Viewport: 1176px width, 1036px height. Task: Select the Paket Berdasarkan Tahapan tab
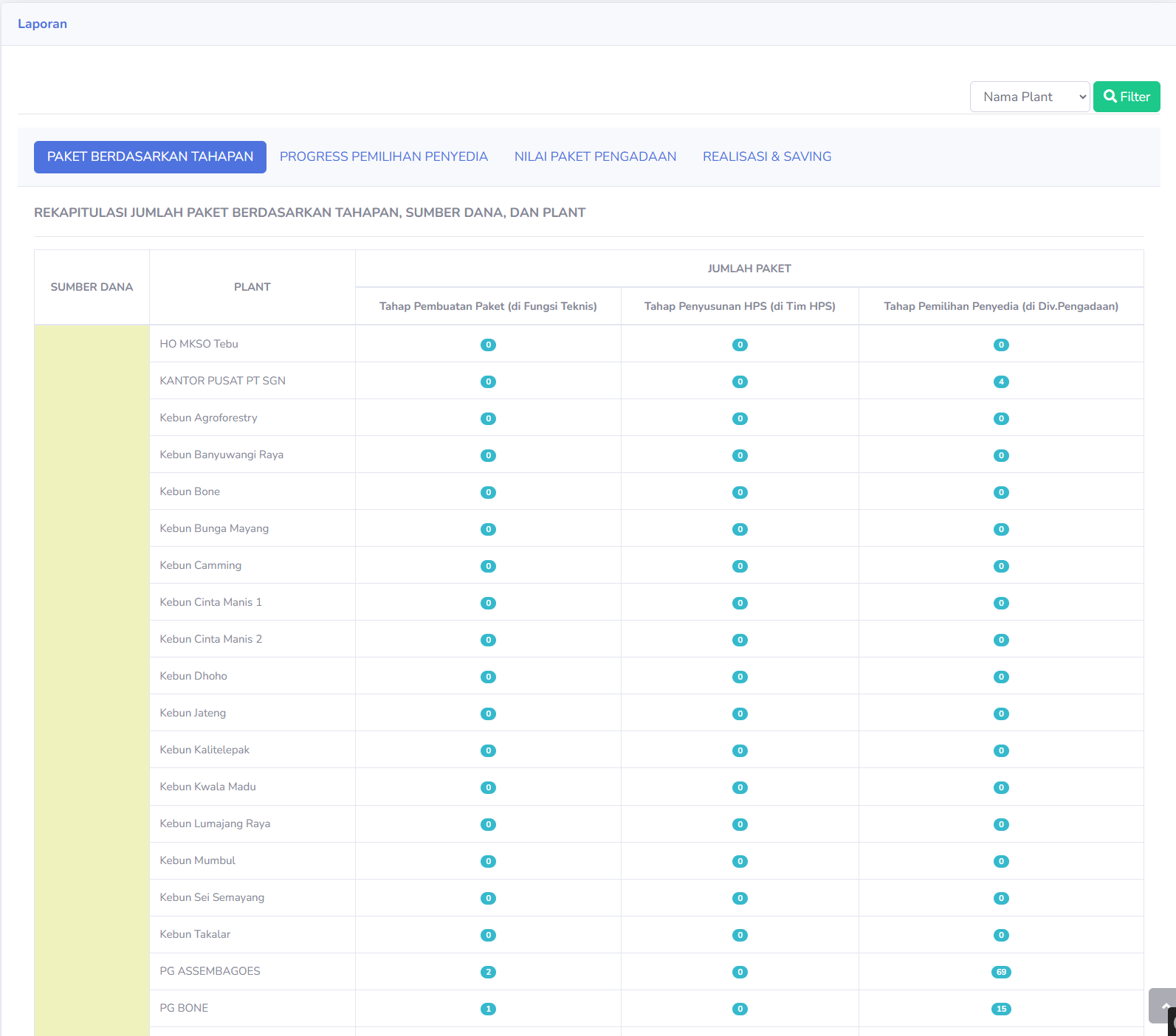pyautogui.click(x=150, y=157)
